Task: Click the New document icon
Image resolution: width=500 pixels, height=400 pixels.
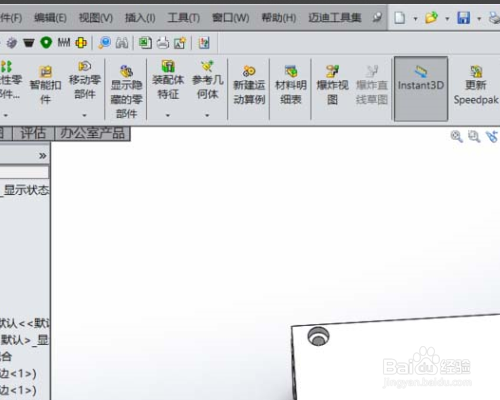Action: 400,18
